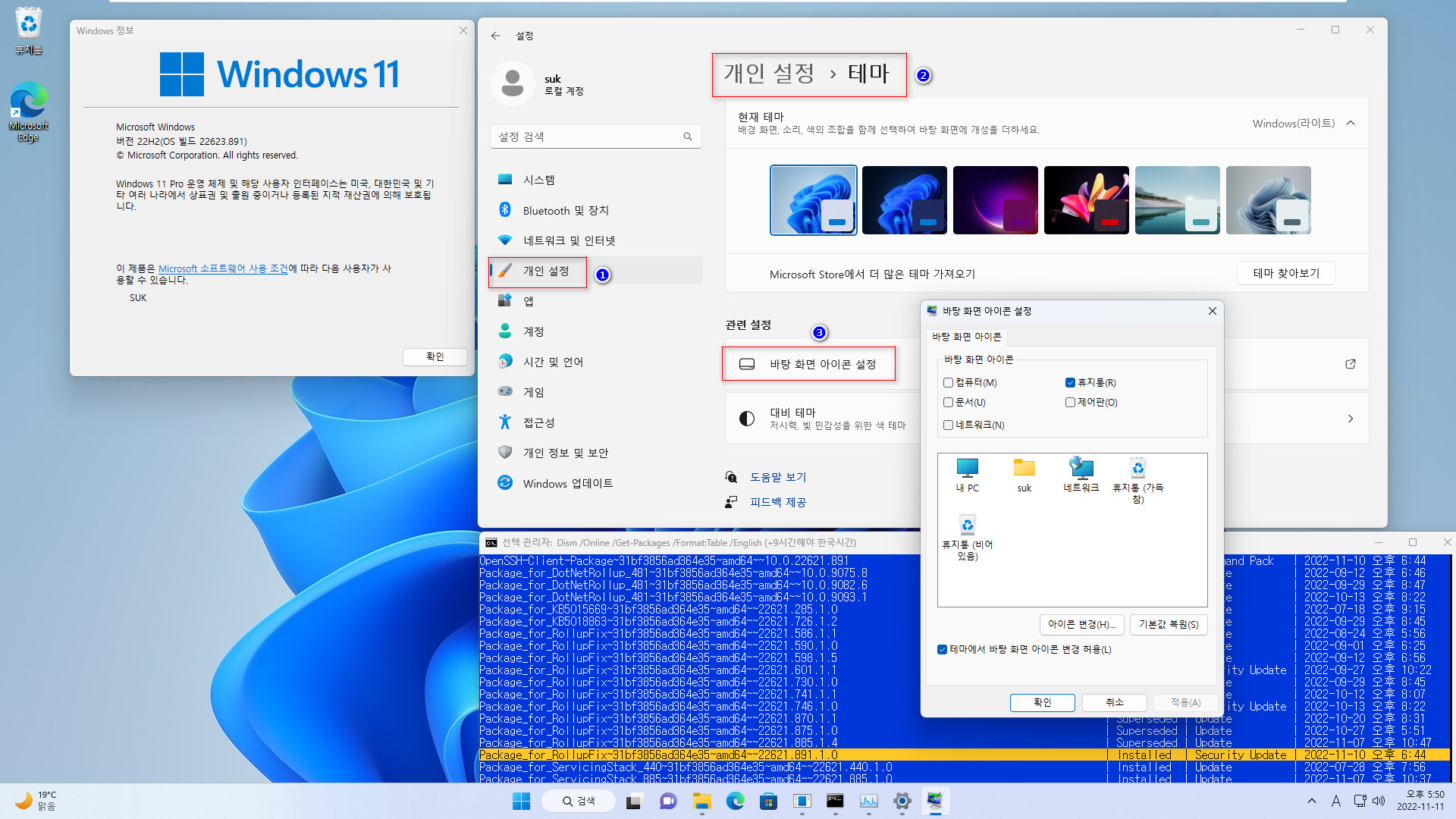The image size is (1456, 819).
Task: Collapse the current theme section chevron
Action: point(1351,123)
